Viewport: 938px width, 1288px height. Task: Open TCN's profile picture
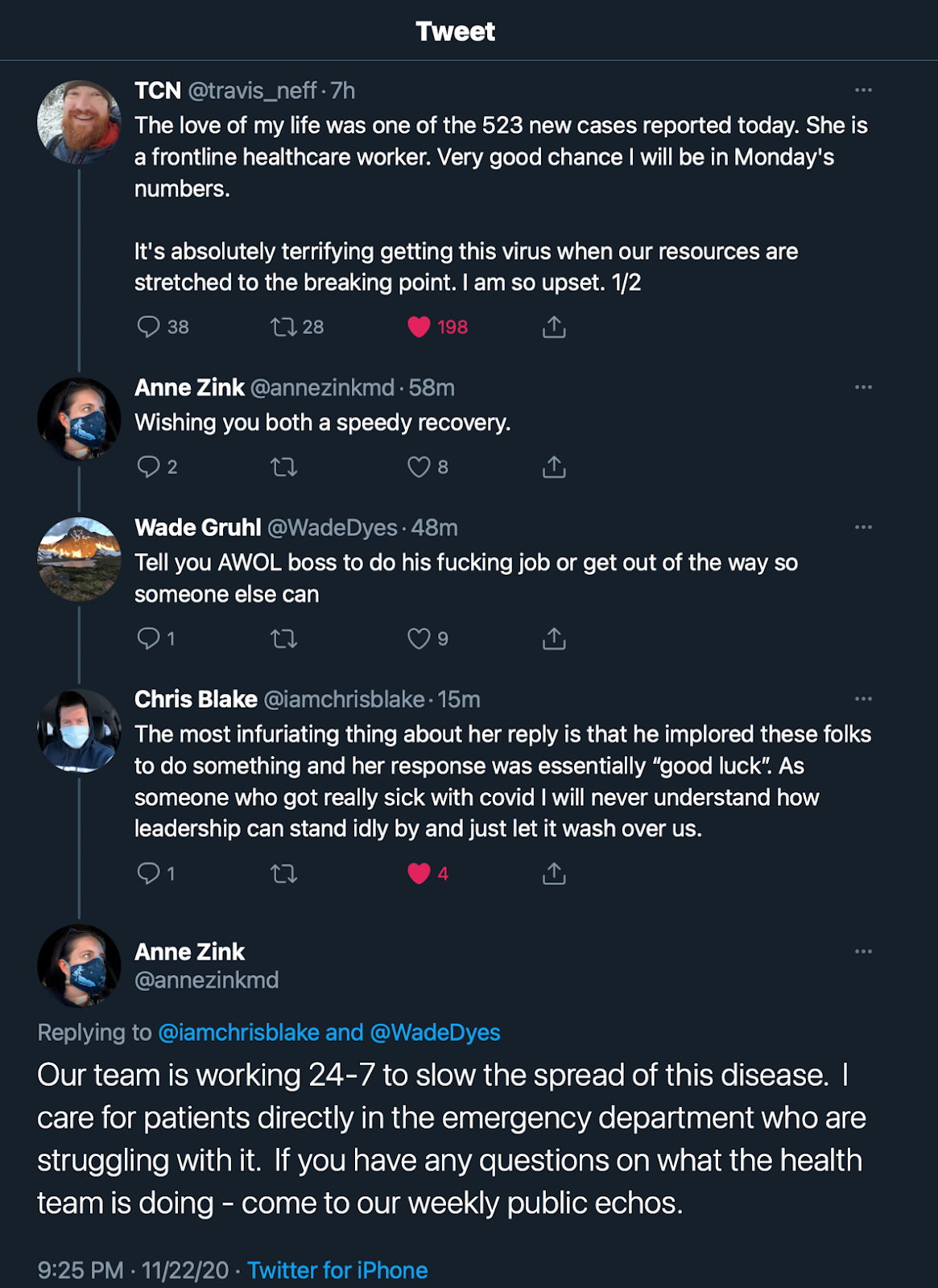(x=79, y=122)
